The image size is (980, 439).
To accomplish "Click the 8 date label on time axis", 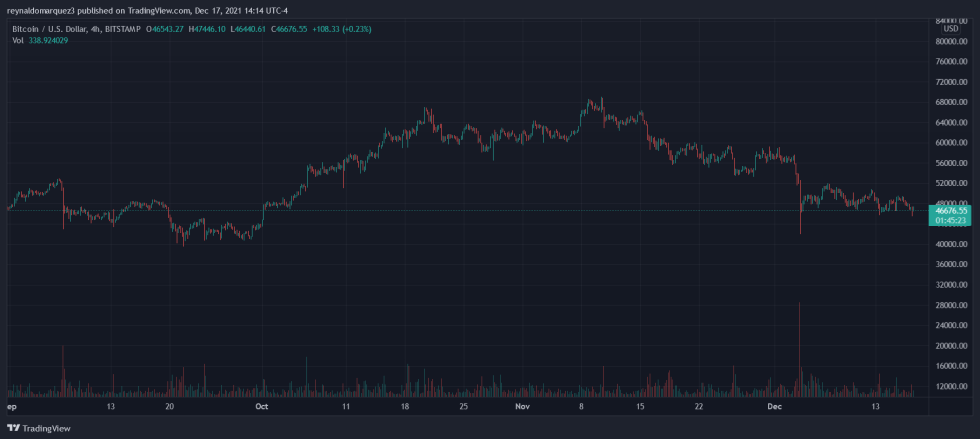I will tap(581, 406).
